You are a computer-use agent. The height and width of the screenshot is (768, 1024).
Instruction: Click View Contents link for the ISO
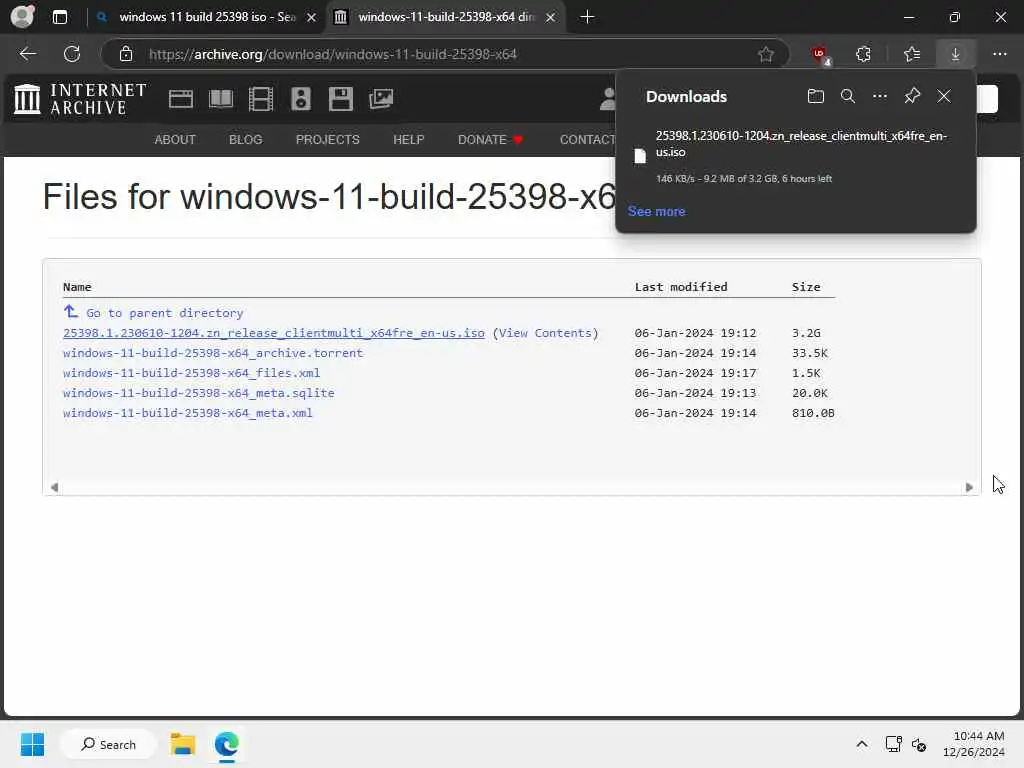tap(545, 333)
